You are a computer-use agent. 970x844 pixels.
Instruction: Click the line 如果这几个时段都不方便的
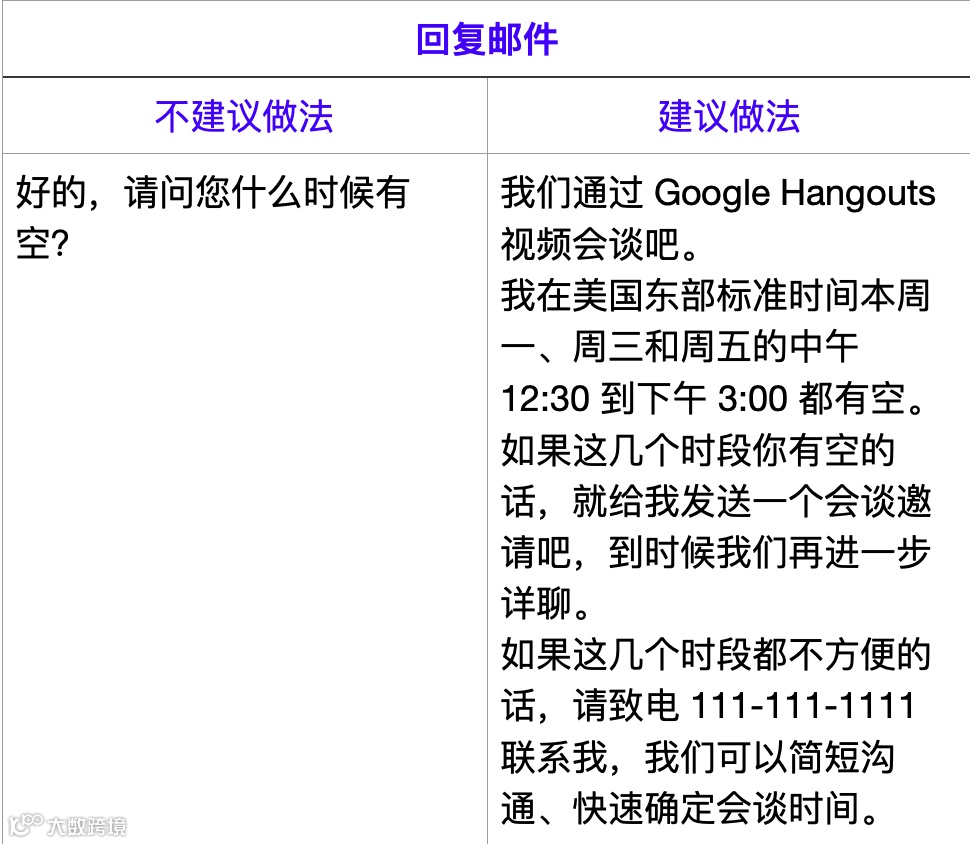coord(716,655)
